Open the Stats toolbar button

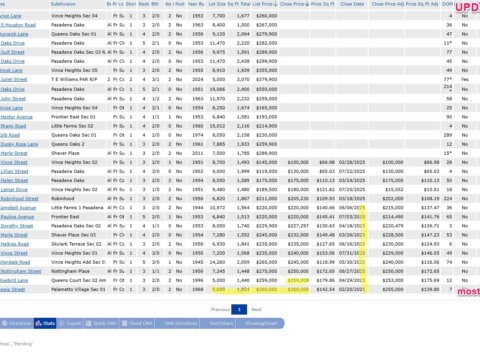[45, 323]
